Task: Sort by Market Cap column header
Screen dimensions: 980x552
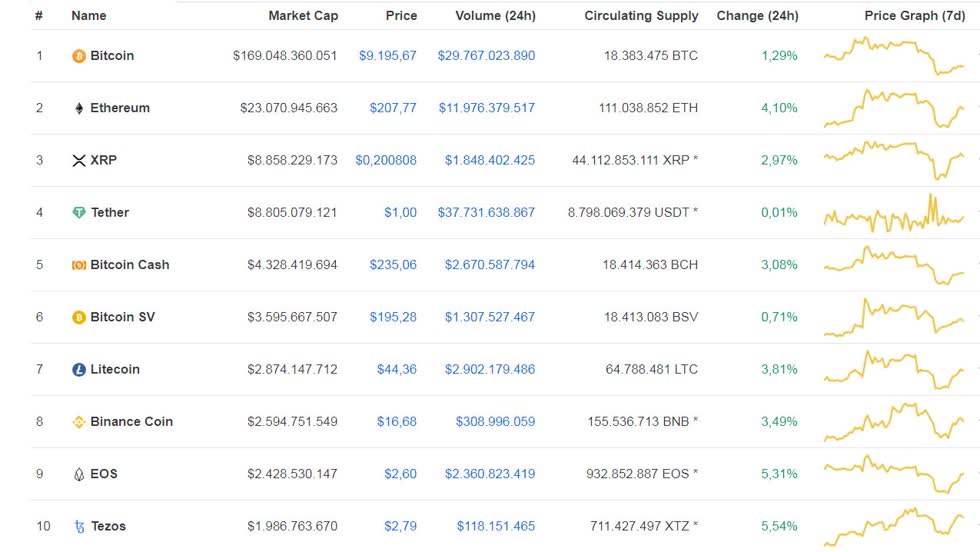Action: click(303, 16)
